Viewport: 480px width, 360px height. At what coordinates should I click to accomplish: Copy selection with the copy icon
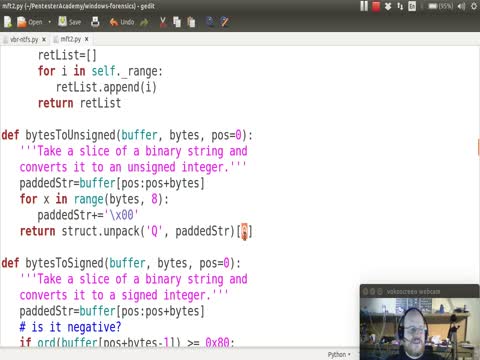pos(177,22)
